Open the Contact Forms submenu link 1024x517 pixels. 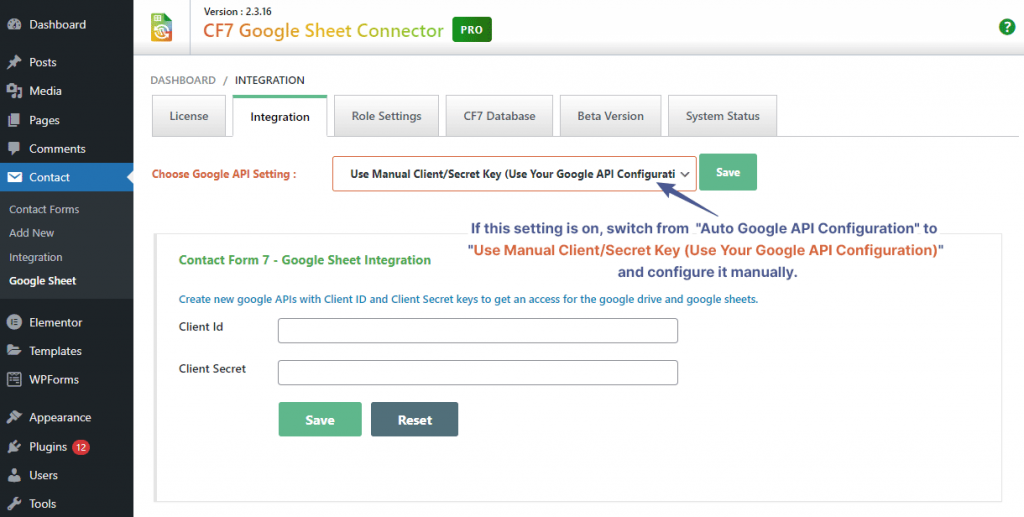tap(44, 209)
